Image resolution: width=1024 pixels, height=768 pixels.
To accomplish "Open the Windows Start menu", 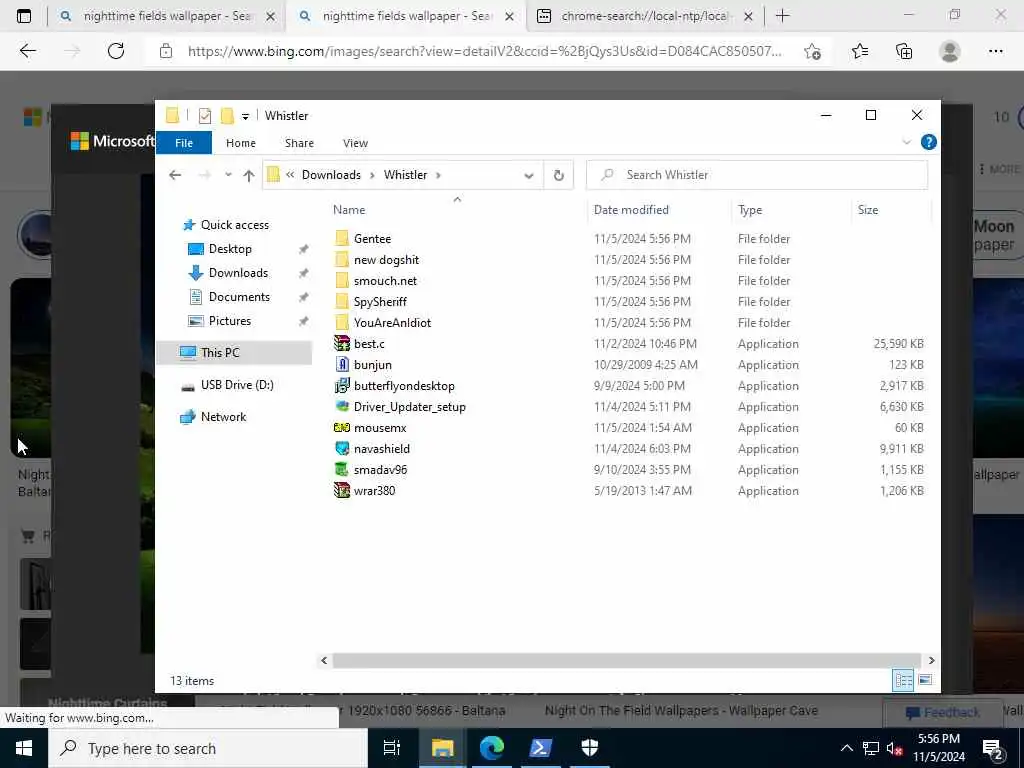I will coord(24,748).
